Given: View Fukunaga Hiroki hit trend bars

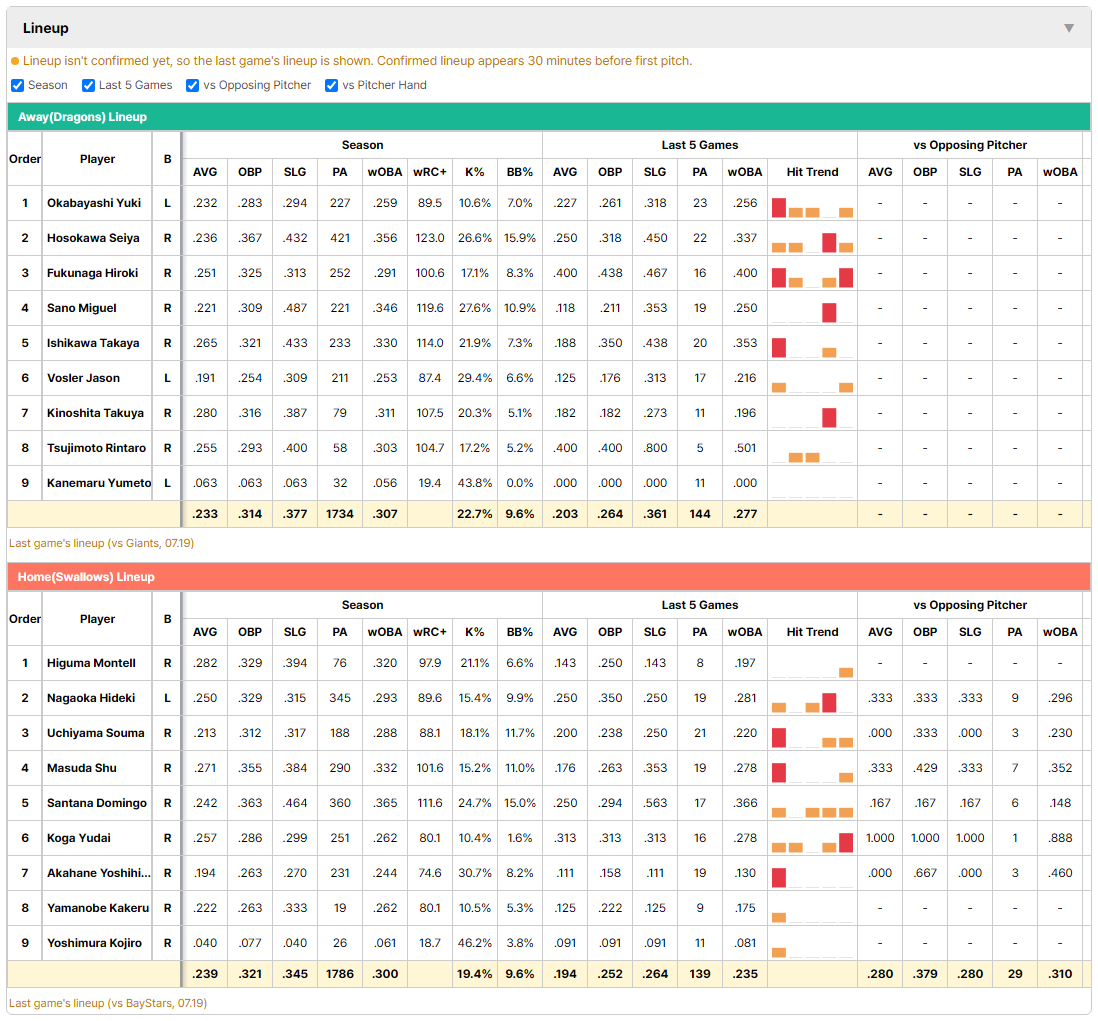Looking at the screenshot, I should pyautogui.click(x=812, y=277).
